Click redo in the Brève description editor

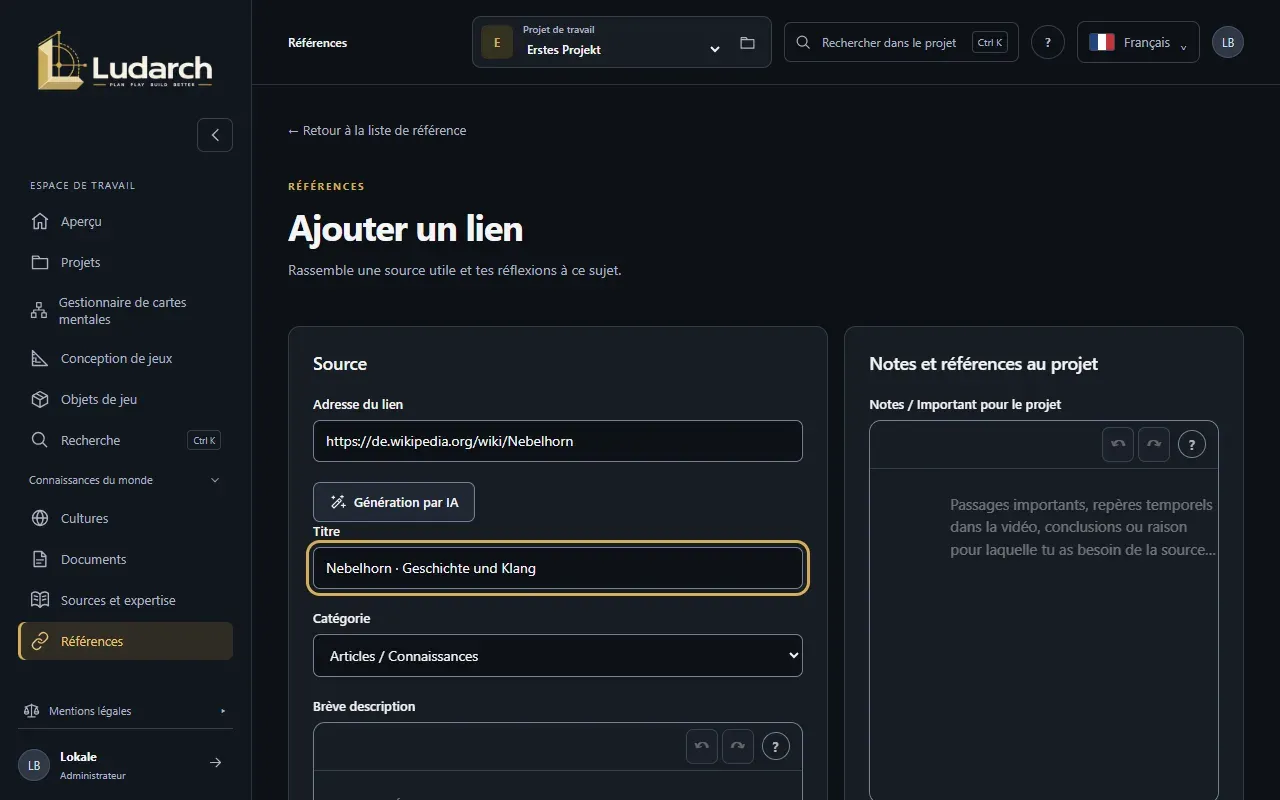(738, 746)
